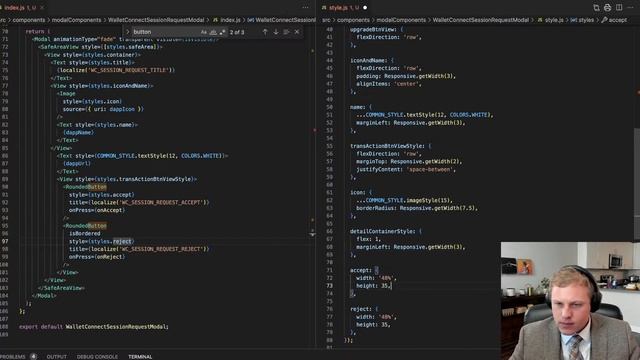Toggle Find in Selection option
The width and height of the screenshot is (640, 360).
pyautogui.click(x=287, y=32)
